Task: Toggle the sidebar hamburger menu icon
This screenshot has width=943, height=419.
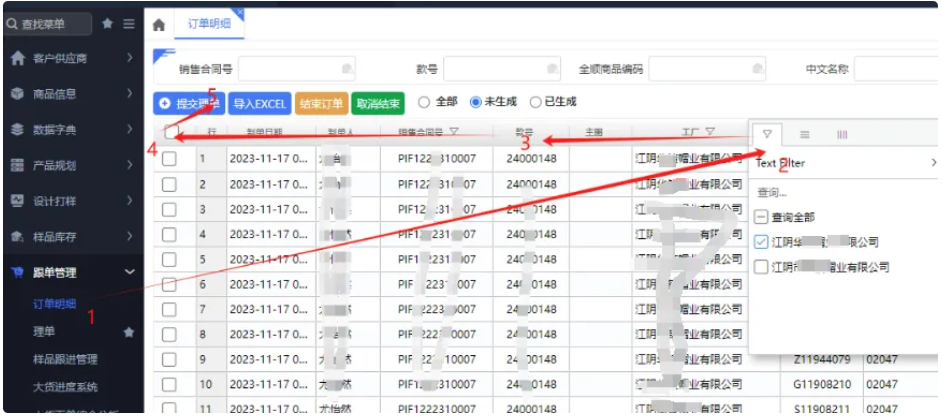Action: click(x=129, y=23)
